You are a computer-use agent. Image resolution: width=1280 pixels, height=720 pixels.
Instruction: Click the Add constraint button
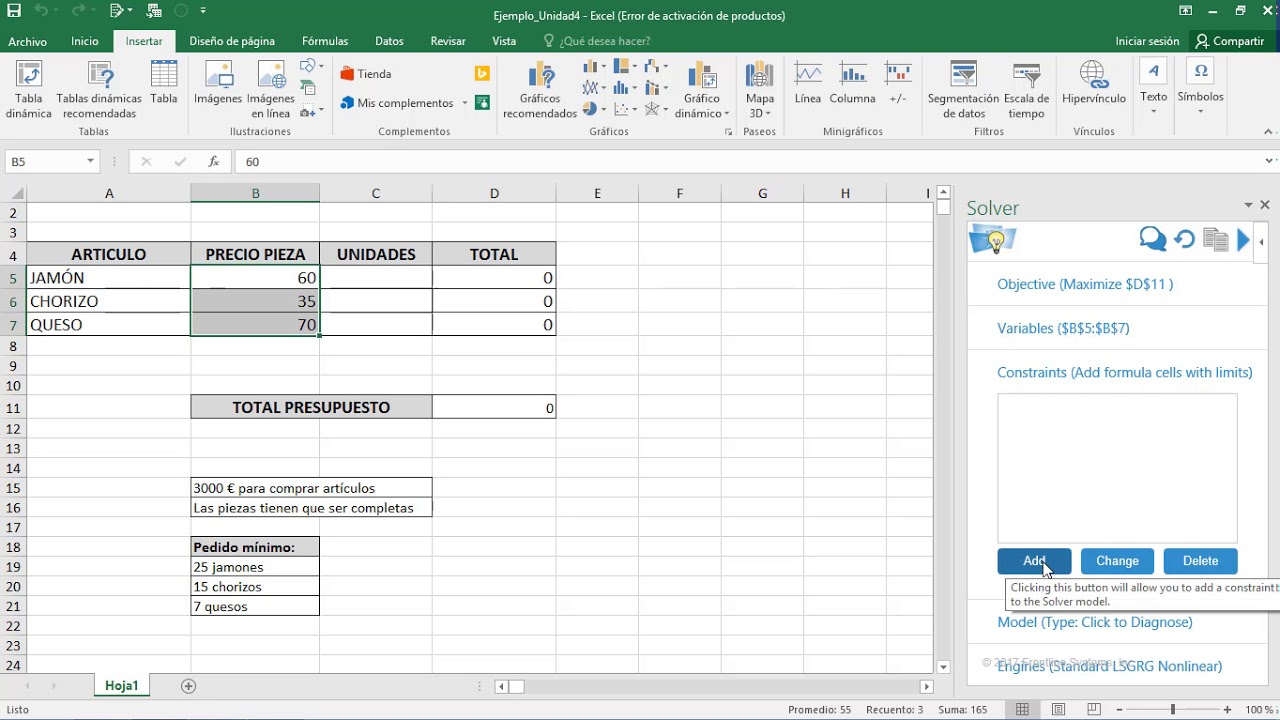pyautogui.click(x=1034, y=561)
